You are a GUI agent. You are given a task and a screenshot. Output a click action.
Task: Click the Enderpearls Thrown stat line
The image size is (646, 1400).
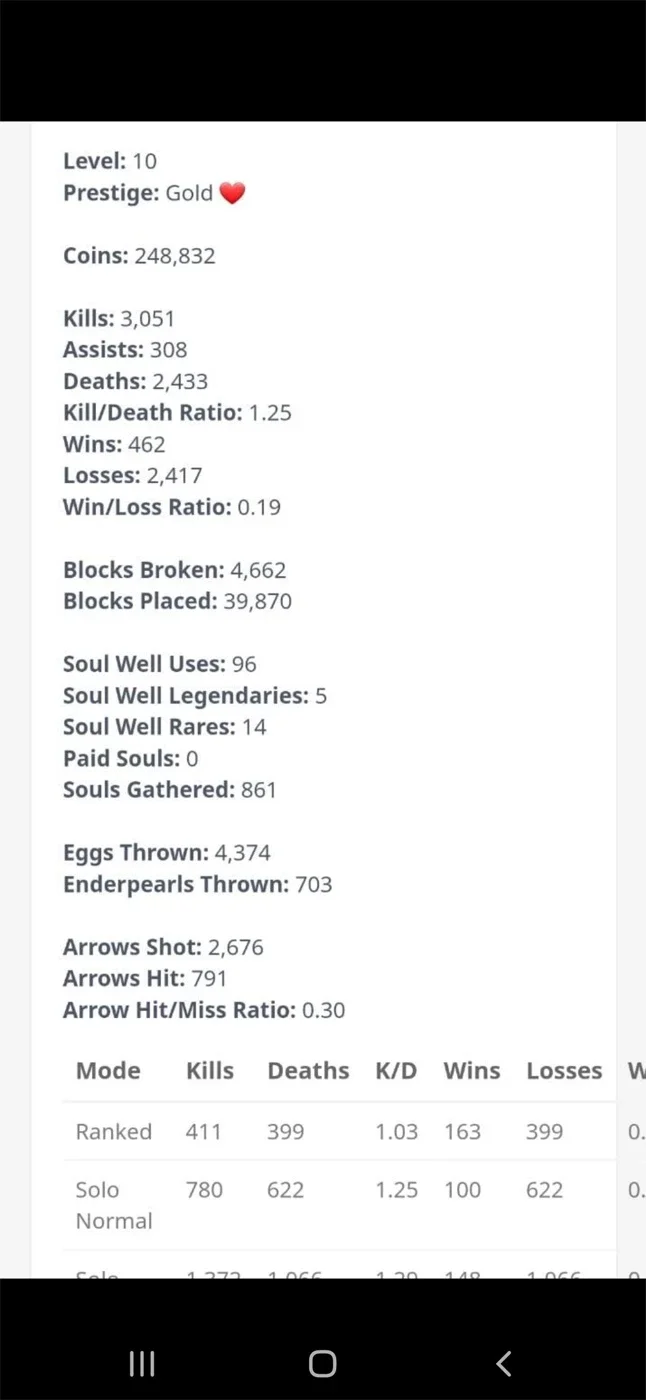click(197, 884)
